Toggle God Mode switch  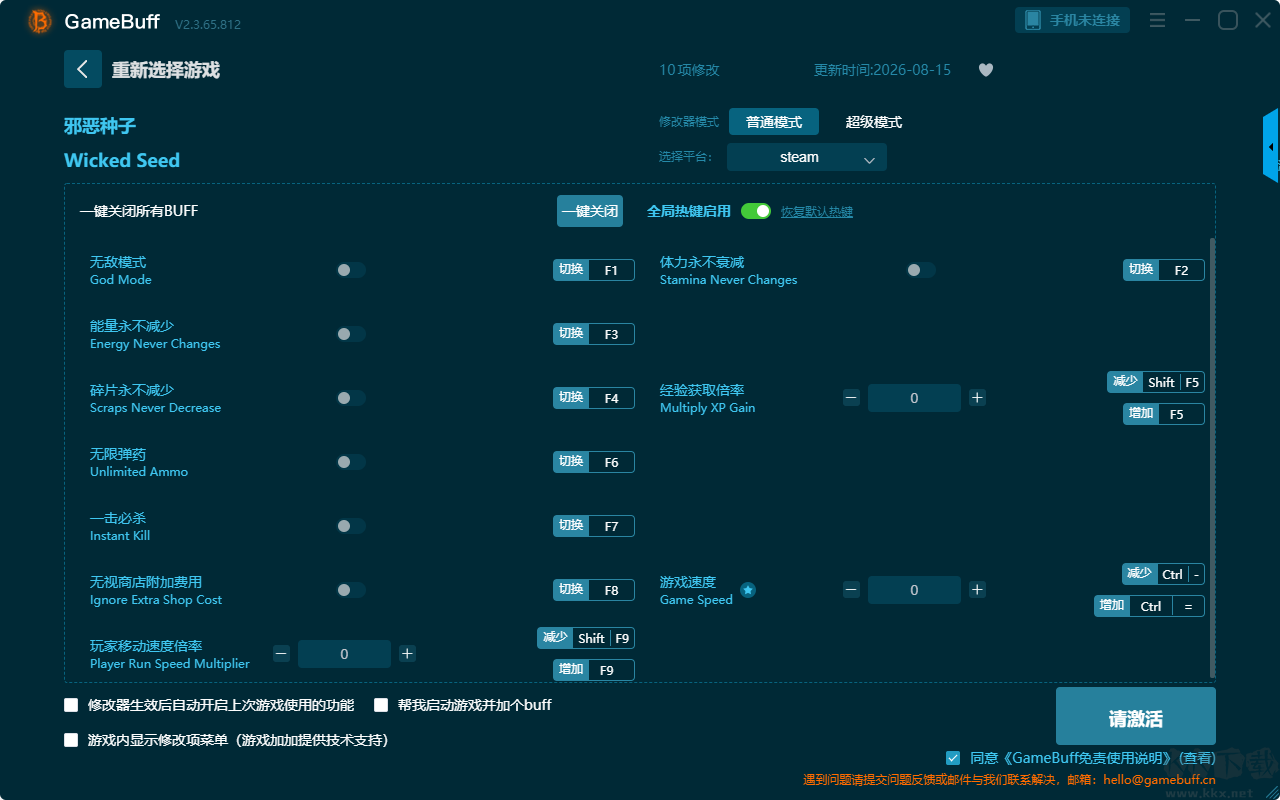tap(351, 270)
